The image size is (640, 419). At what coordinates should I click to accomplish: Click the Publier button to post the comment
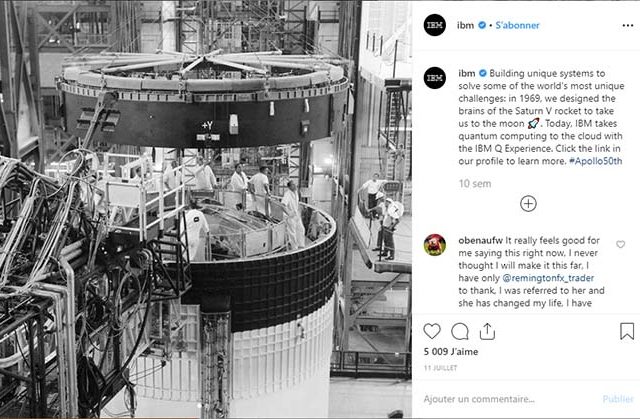pyautogui.click(x=618, y=399)
